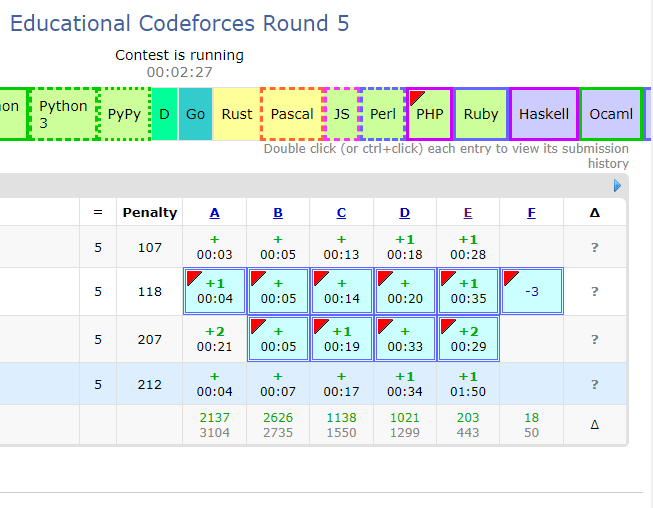Select the +1 01:50 cell in problem E
The height and width of the screenshot is (508, 653).
(x=468, y=384)
